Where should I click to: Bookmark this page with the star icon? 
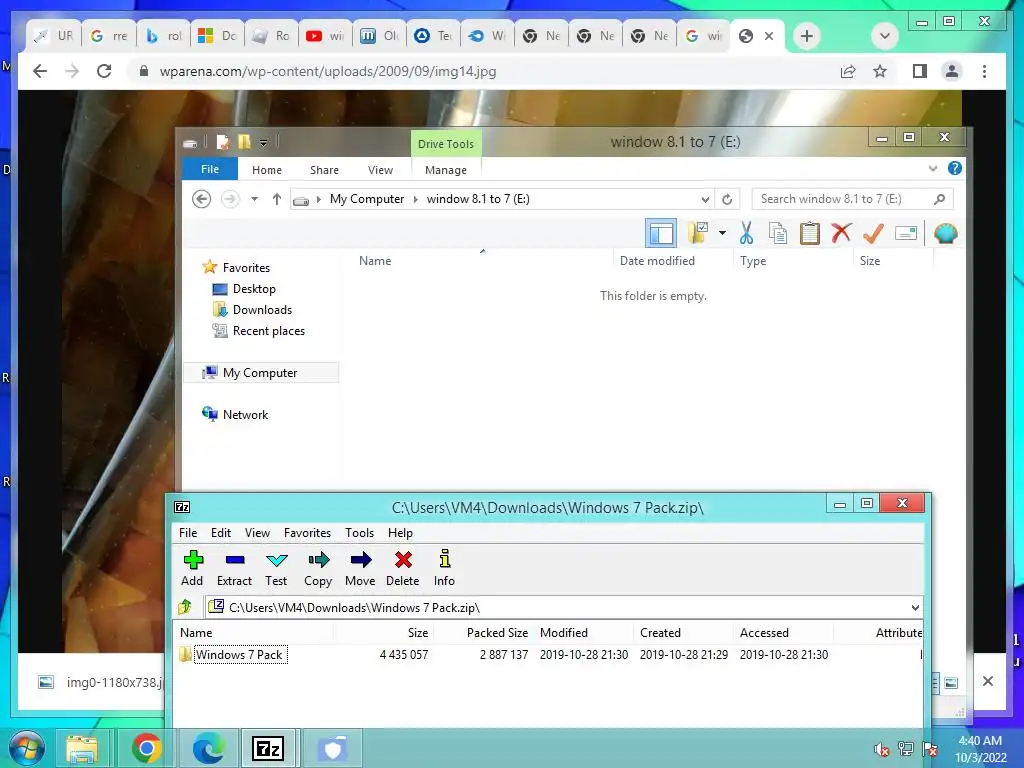coord(880,71)
